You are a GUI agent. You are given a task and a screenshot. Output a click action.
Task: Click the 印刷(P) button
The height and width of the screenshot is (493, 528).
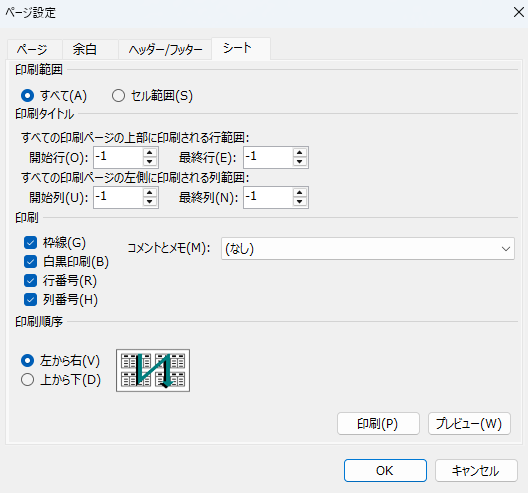click(378, 424)
